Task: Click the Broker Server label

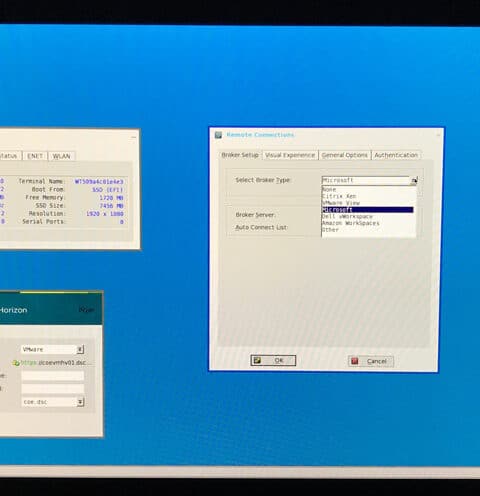Action: [256, 215]
